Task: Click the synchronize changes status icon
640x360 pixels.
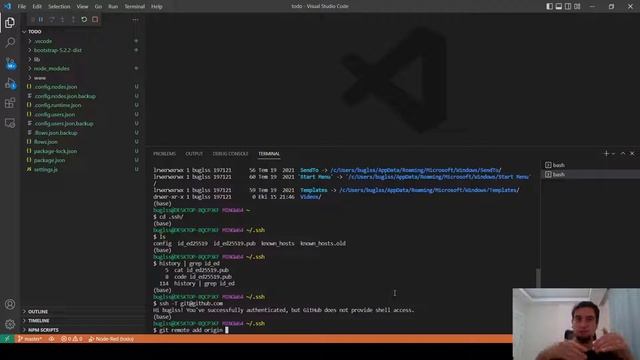Action: (51, 339)
